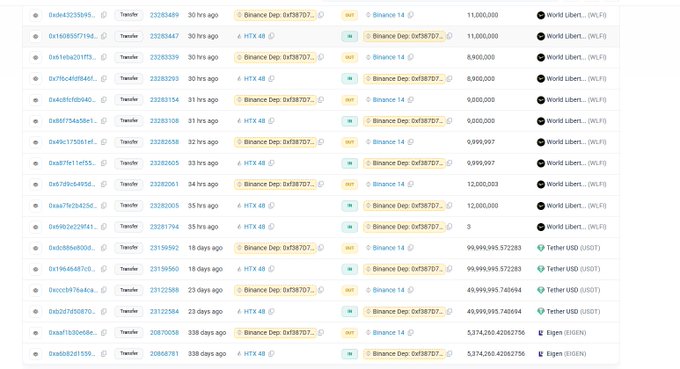The height and width of the screenshot is (369, 680).
Task: Open block 23122584 link
Action: (x=164, y=311)
